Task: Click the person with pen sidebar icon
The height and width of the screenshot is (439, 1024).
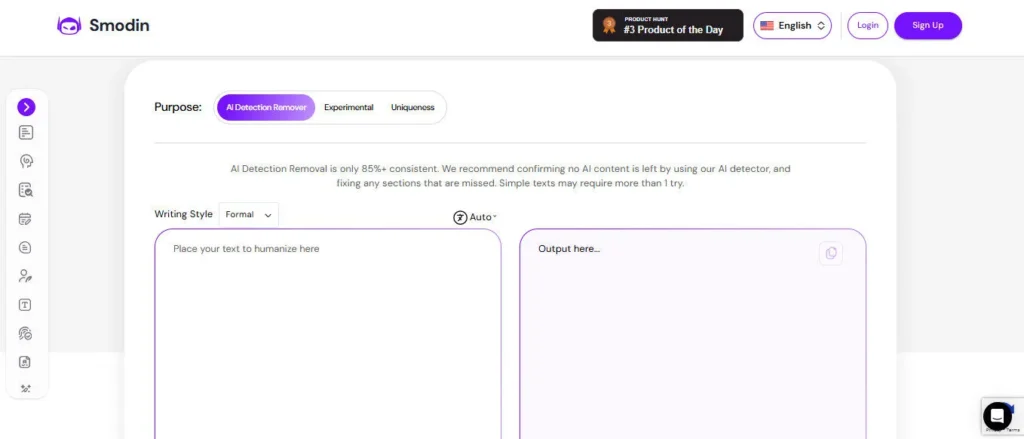Action: click(26, 276)
